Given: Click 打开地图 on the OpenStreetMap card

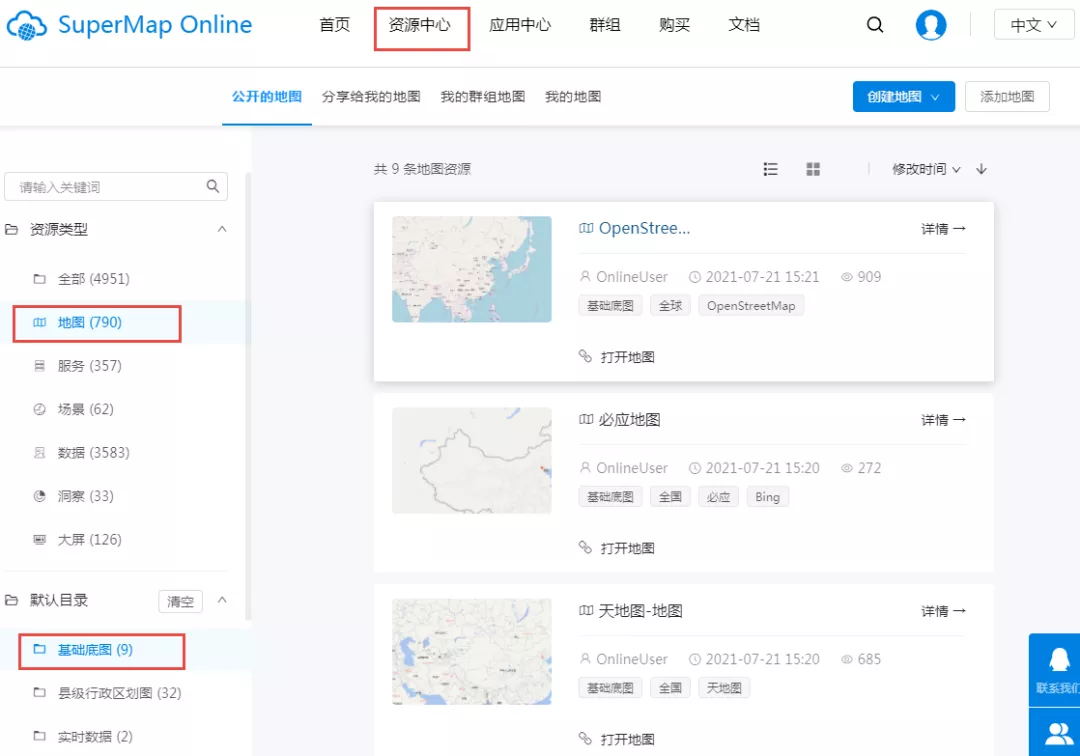Looking at the screenshot, I should point(627,357).
